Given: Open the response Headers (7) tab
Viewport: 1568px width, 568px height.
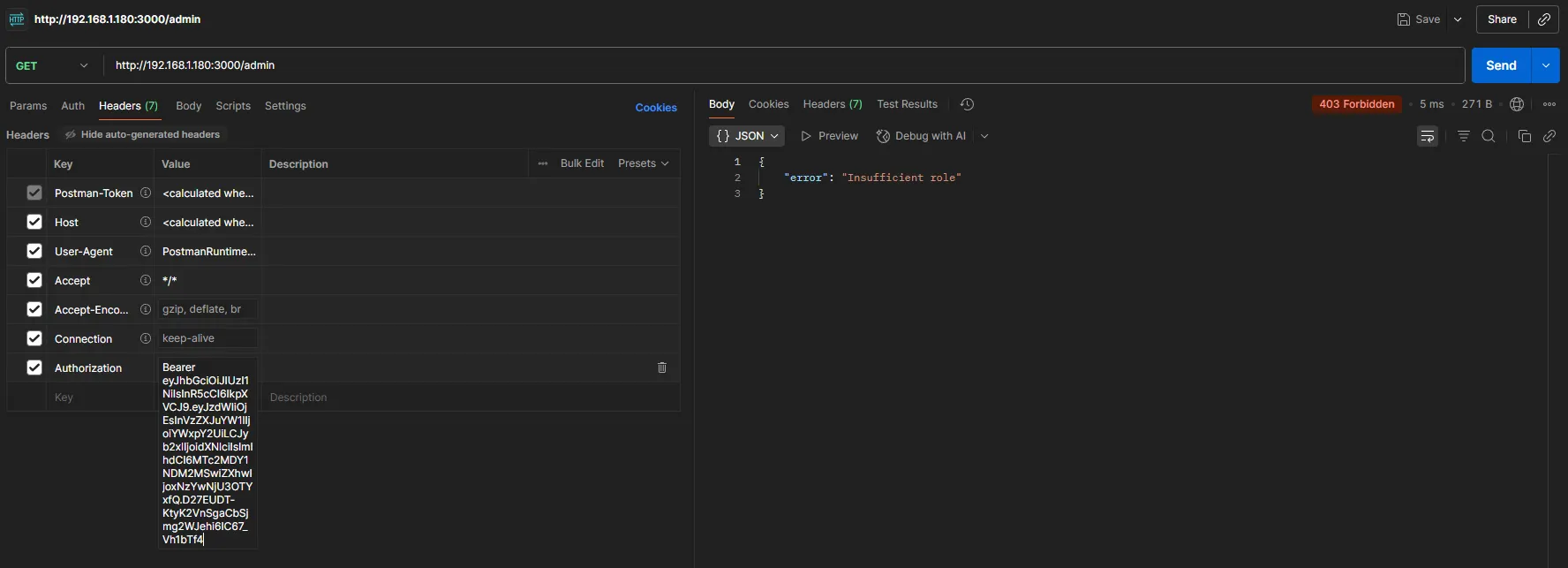Looking at the screenshot, I should click(x=833, y=104).
